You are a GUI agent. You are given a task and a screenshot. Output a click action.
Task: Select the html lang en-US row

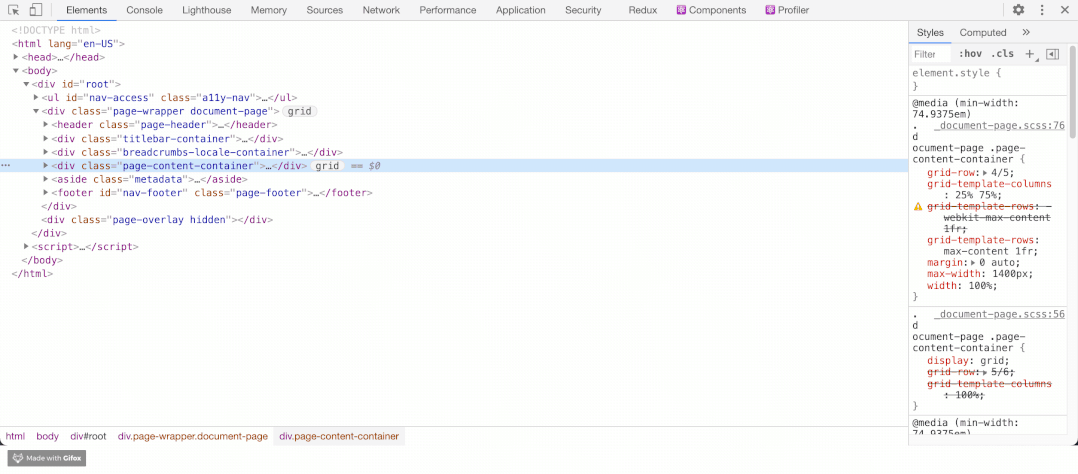tap(67, 43)
